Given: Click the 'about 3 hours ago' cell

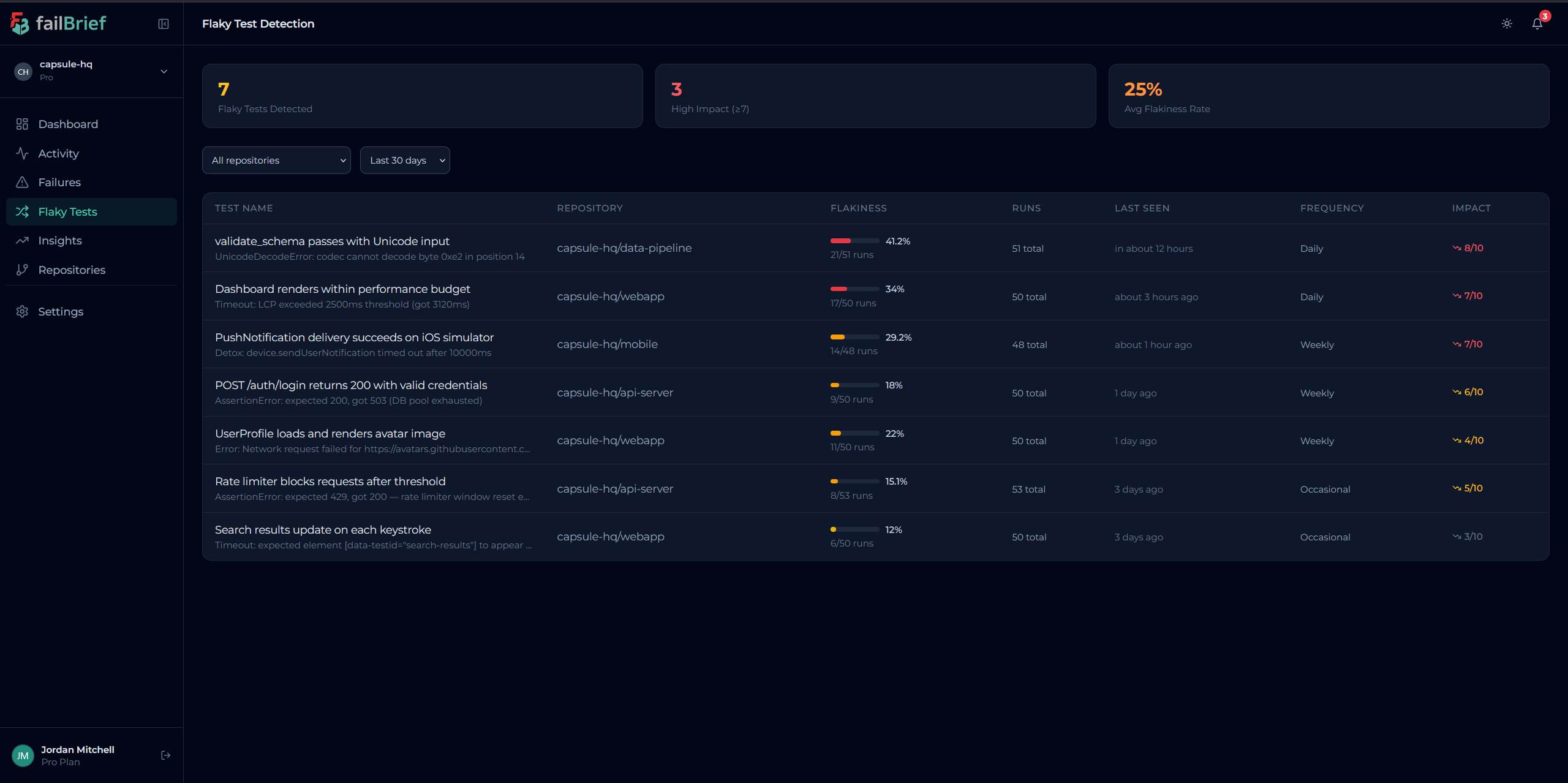Looking at the screenshot, I should tap(1156, 297).
